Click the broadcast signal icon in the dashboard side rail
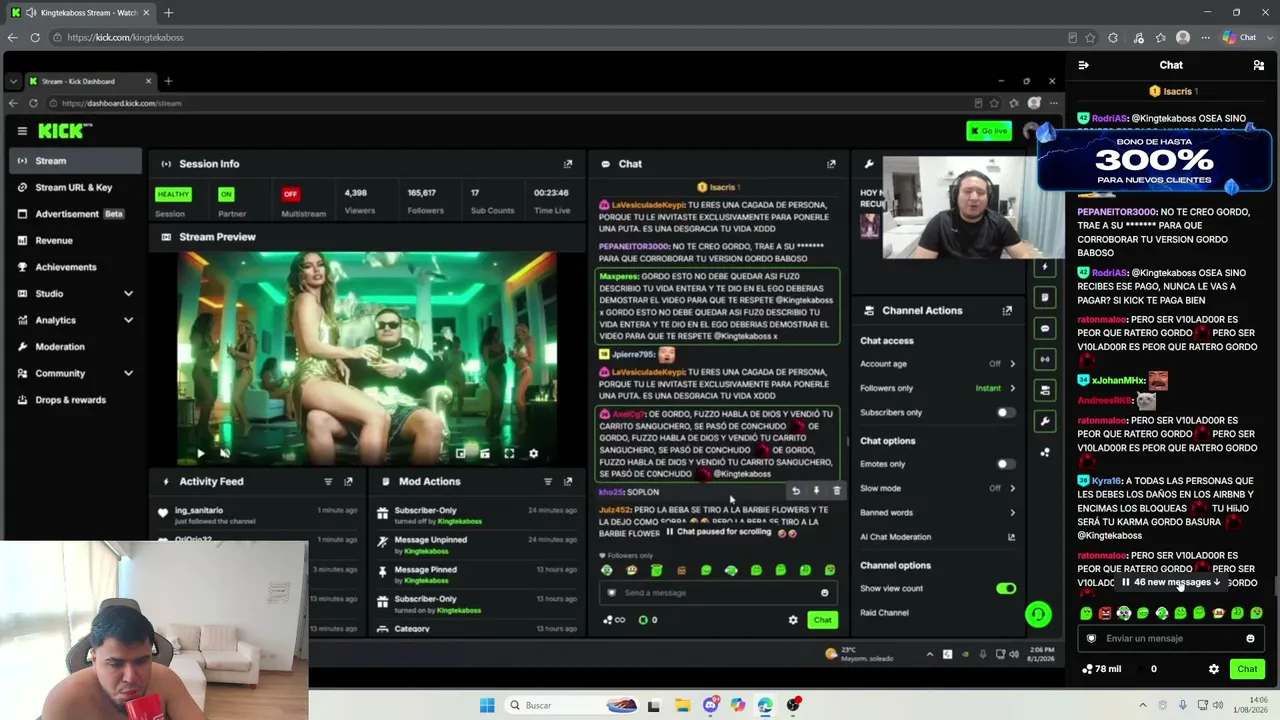Image resolution: width=1280 pixels, height=720 pixels. point(1045,359)
